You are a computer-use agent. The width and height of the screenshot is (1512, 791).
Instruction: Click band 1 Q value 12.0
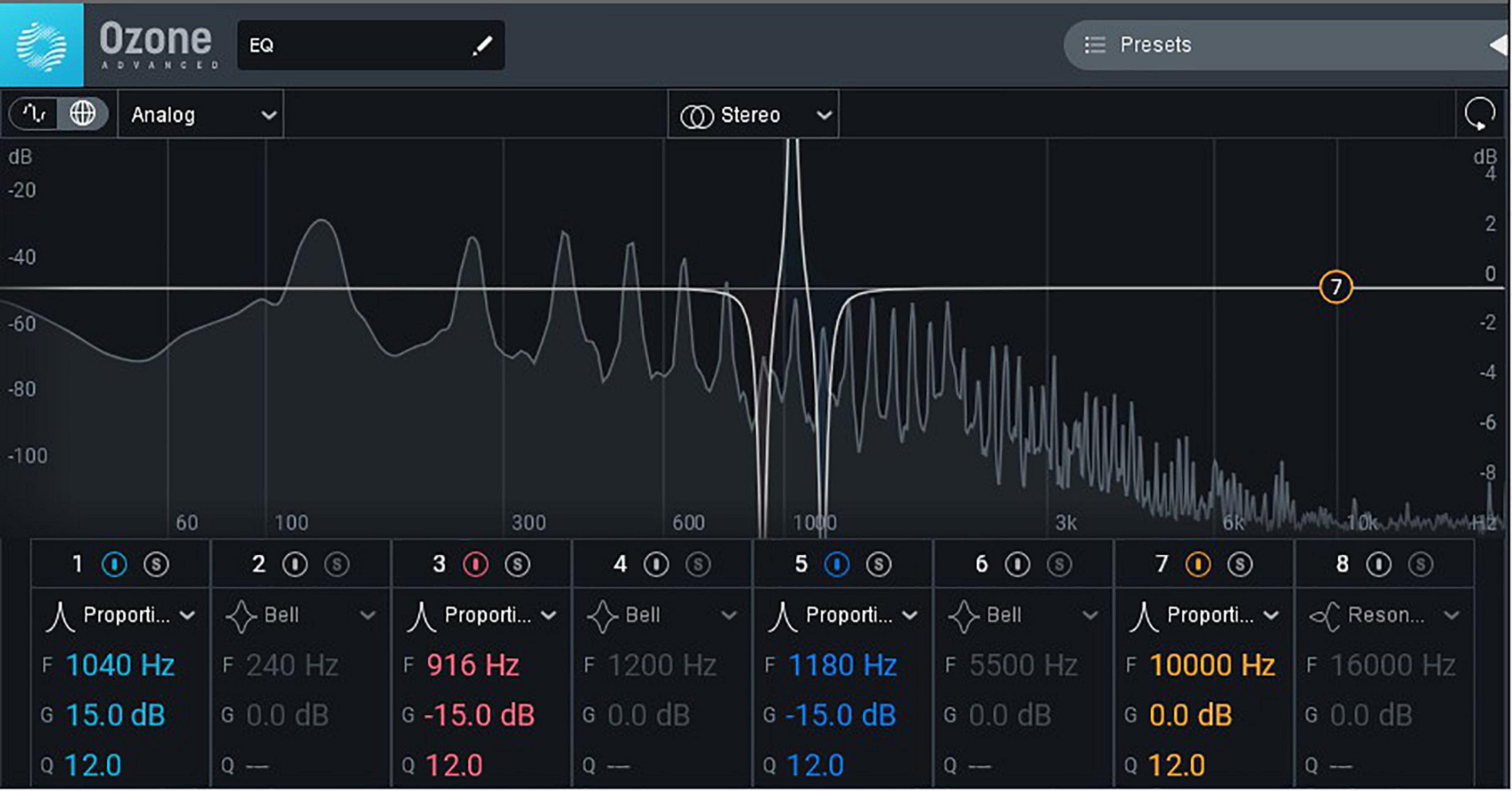coord(93,766)
